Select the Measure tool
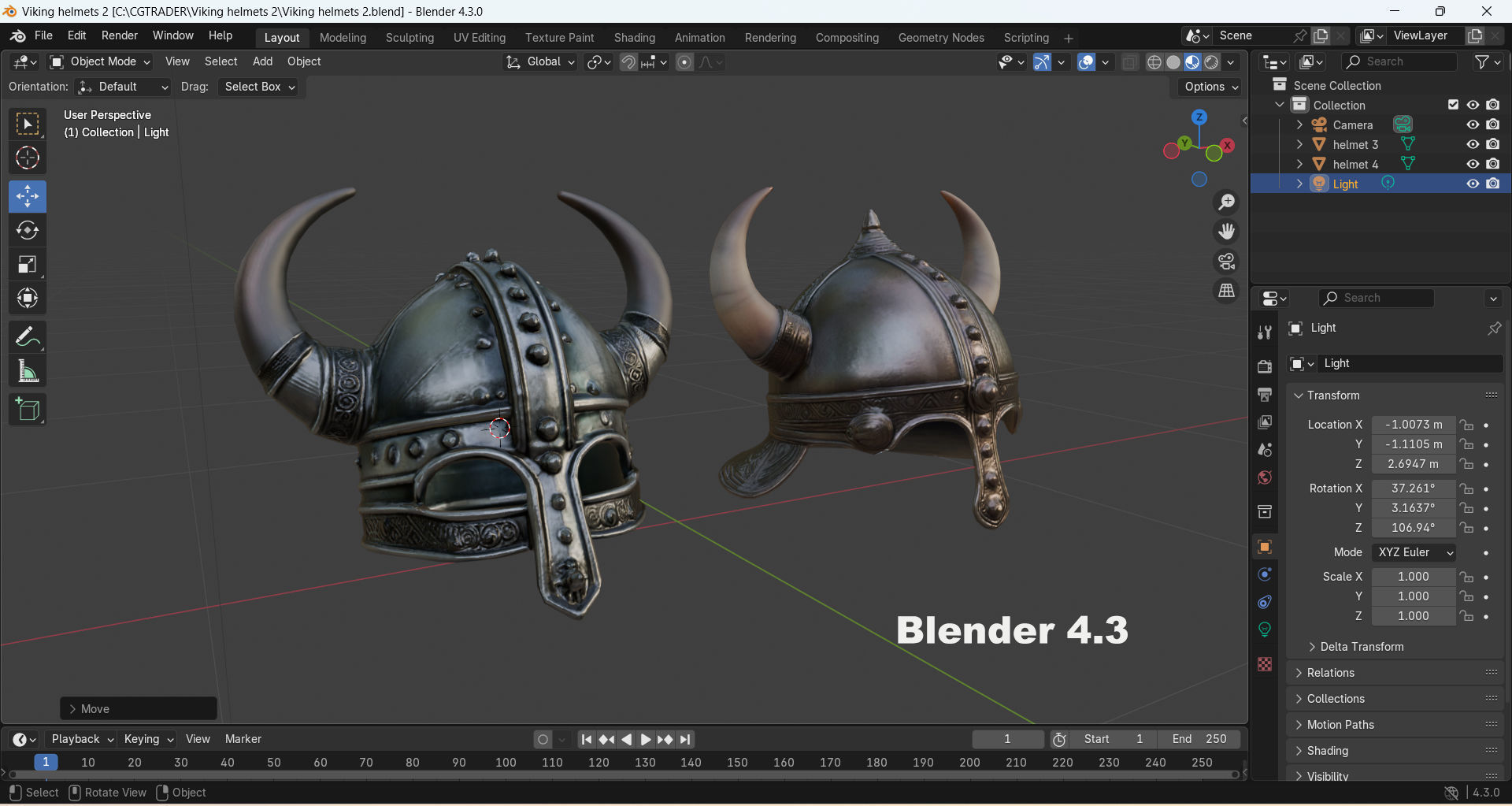Viewport: 1512px width, 806px height. (28, 371)
